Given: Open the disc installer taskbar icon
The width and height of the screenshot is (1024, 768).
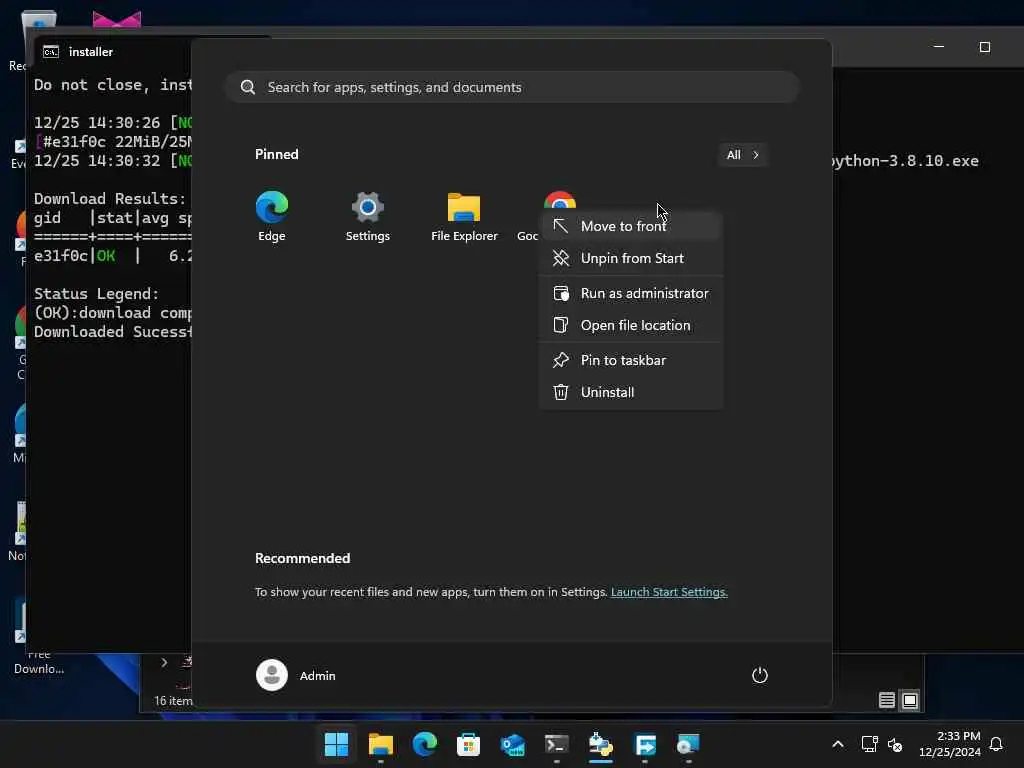Looking at the screenshot, I should (688, 744).
